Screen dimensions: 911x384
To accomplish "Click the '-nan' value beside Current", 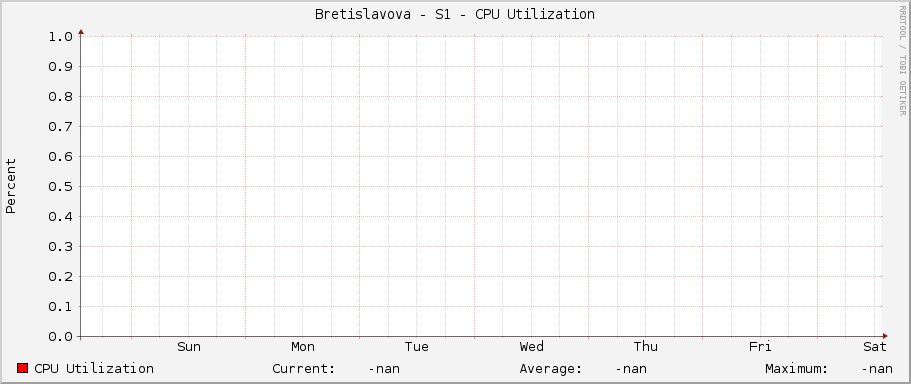I will (x=384, y=369).
